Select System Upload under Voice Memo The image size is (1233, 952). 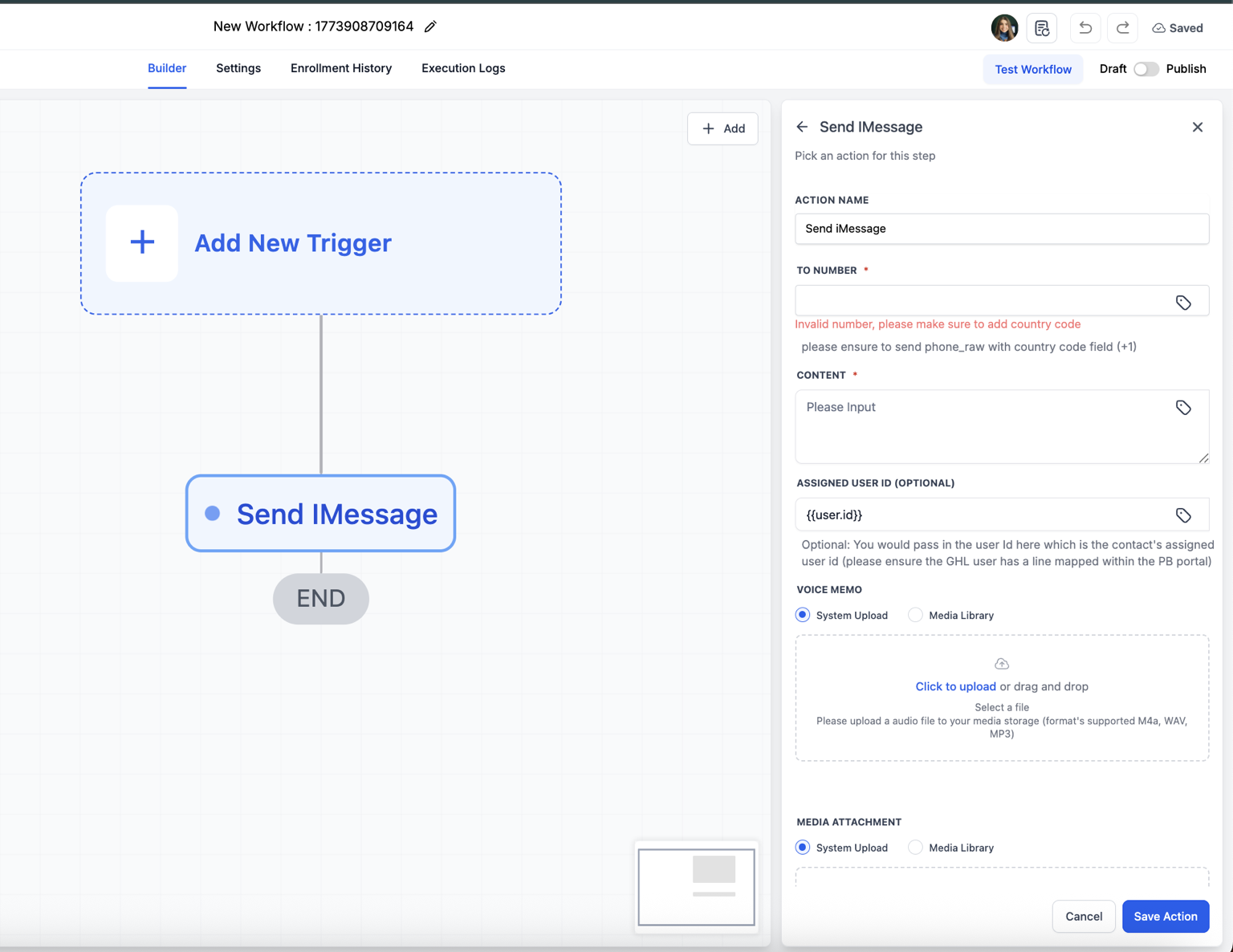pos(803,615)
